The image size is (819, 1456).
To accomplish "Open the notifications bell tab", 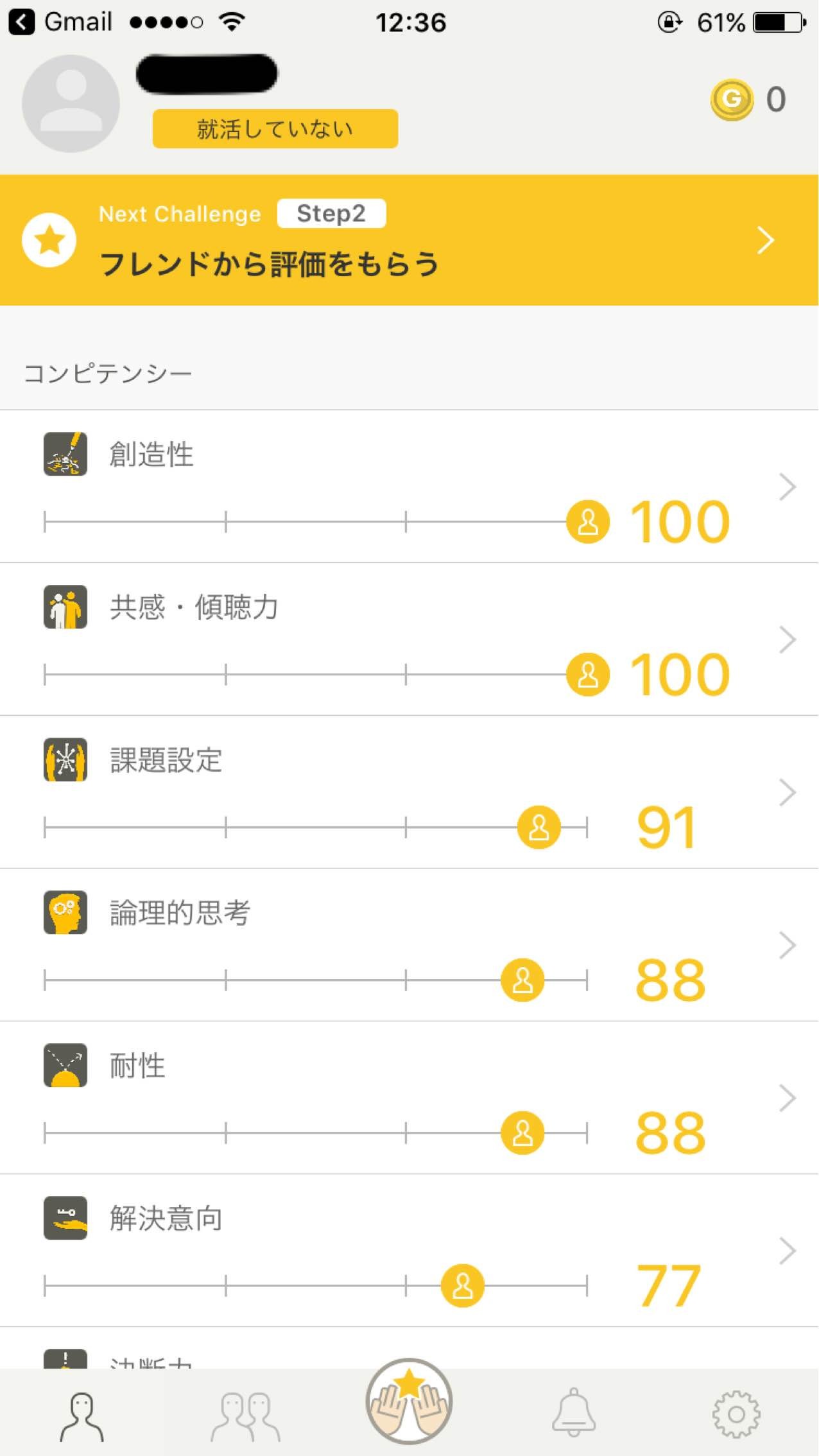I will (574, 1414).
